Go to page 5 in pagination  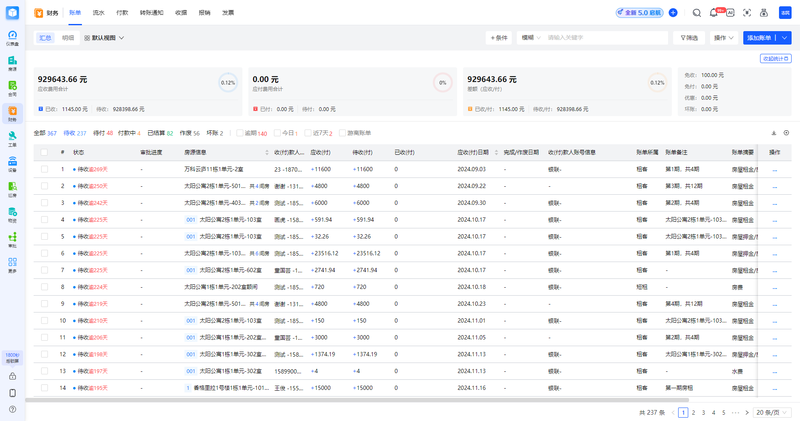point(723,412)
